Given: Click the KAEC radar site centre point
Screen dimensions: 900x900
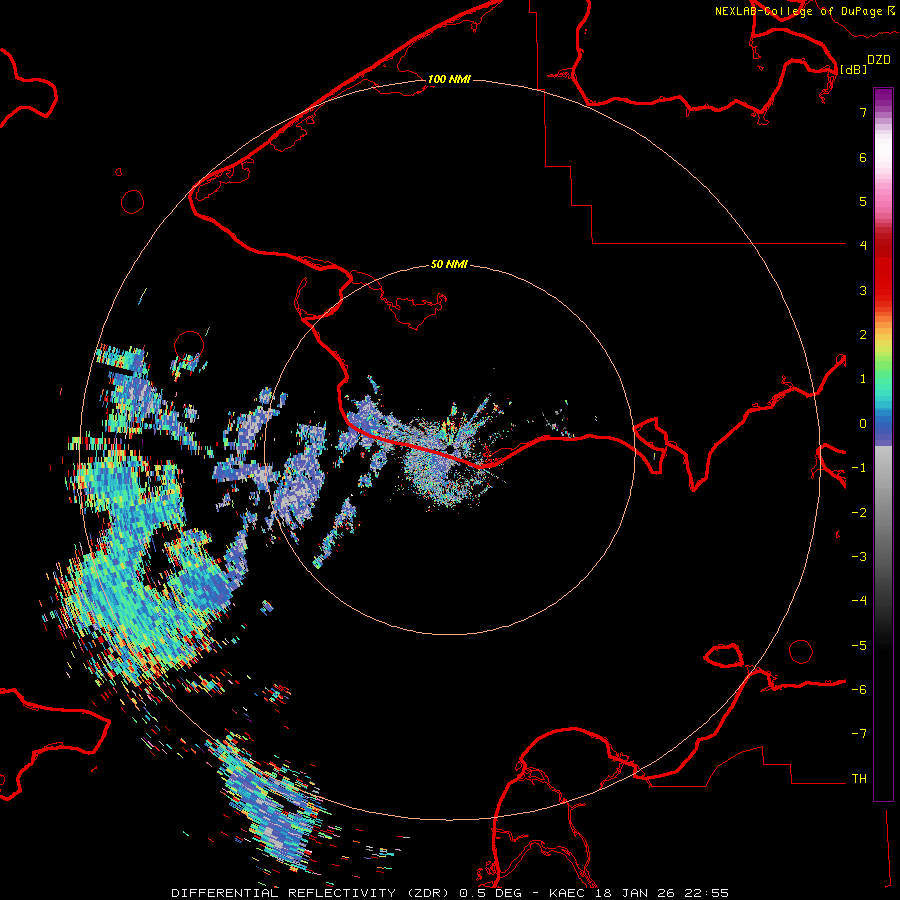Looking at the screenshot, I should click(x=448, y=449).
